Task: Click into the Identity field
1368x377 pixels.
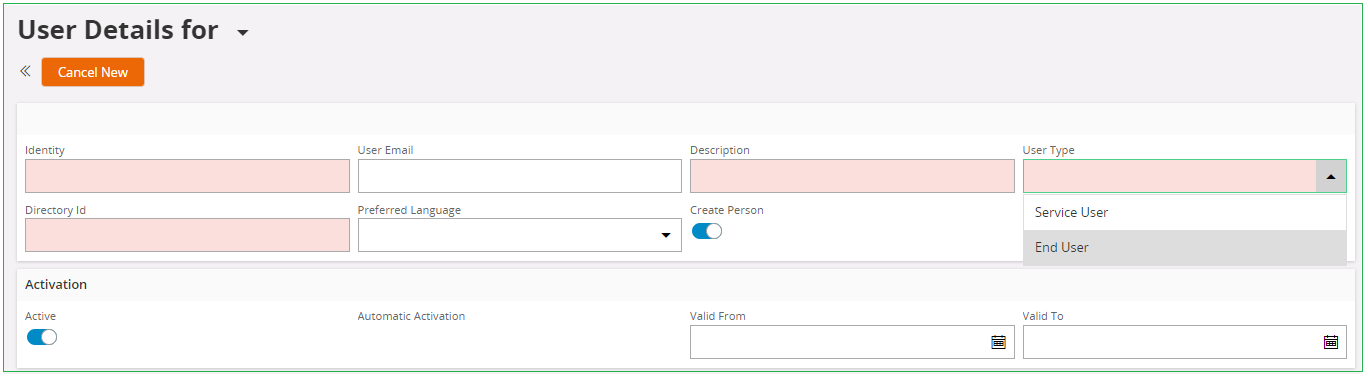Action: [x=187, y=176]
